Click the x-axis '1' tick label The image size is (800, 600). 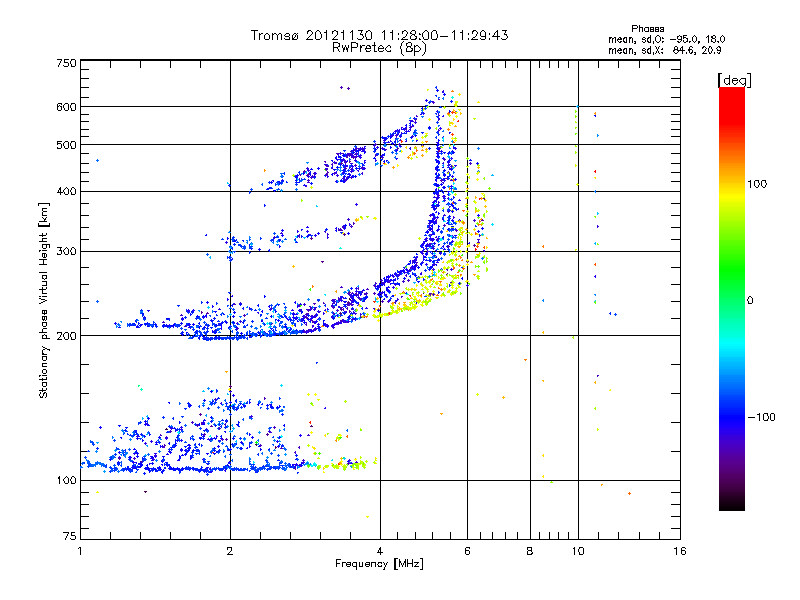pos(80,551)
